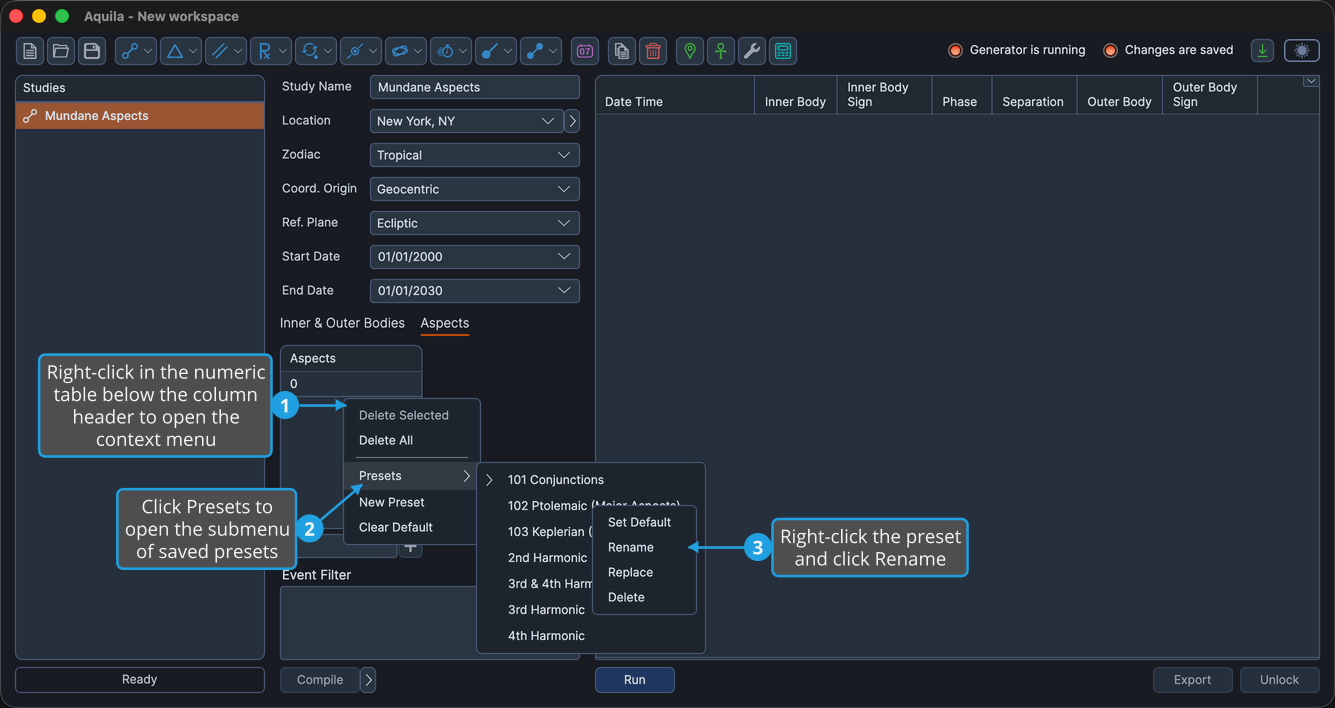
Task: Click the Aspects table cell showing 0
Action: [351, 384]
